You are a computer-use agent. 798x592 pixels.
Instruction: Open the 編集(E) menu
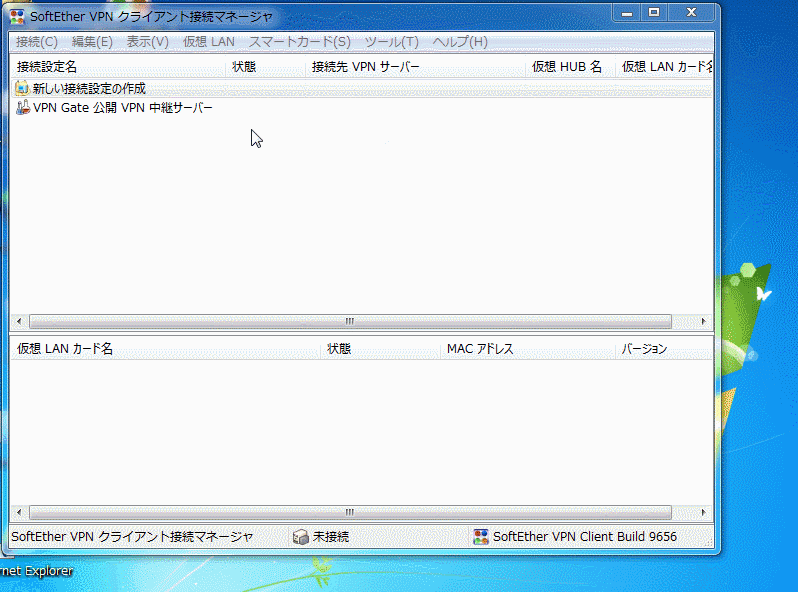pos(92,42)
